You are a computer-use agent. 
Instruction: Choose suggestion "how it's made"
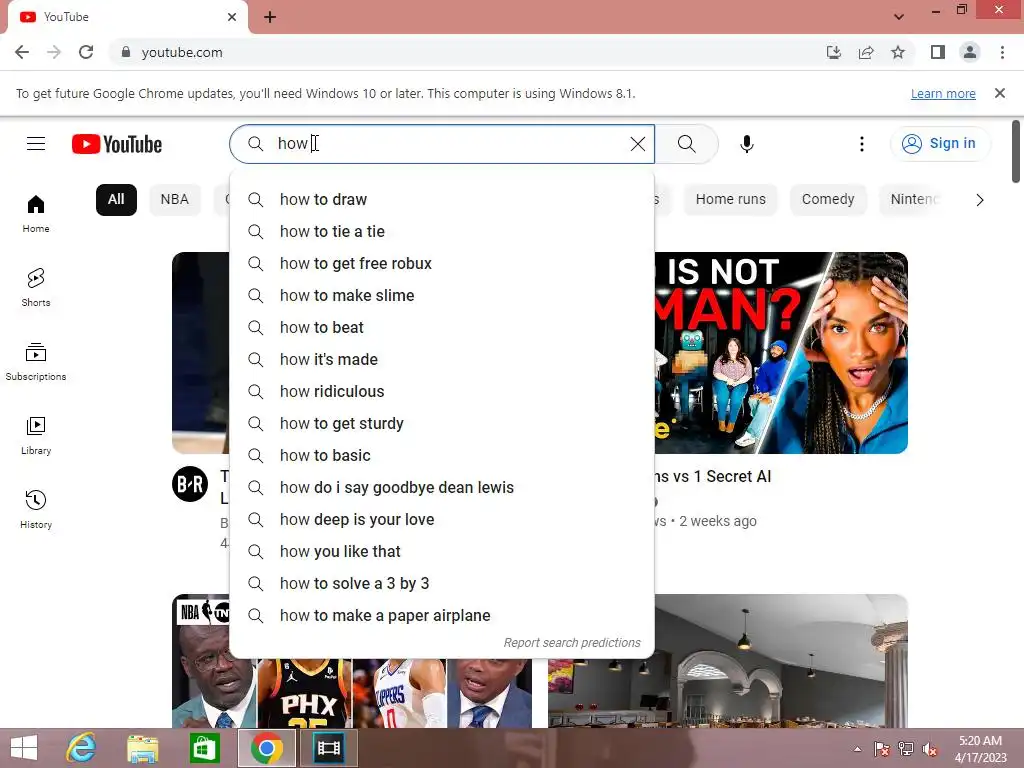442,359
